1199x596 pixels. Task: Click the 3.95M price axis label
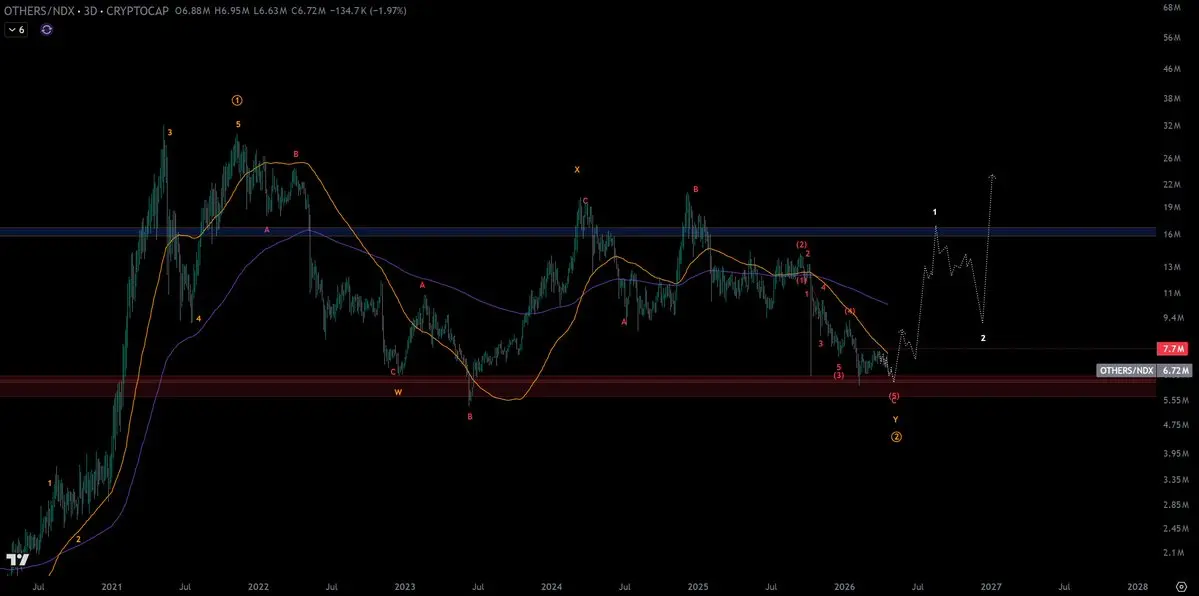tap(1174, 453)
